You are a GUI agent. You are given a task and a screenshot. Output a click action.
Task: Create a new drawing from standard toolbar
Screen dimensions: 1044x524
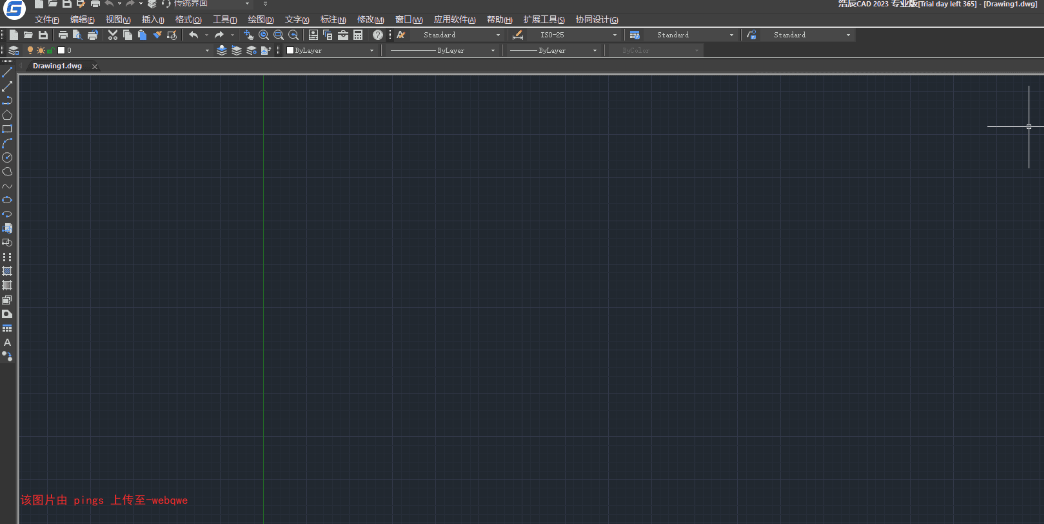tap(14, 35)
